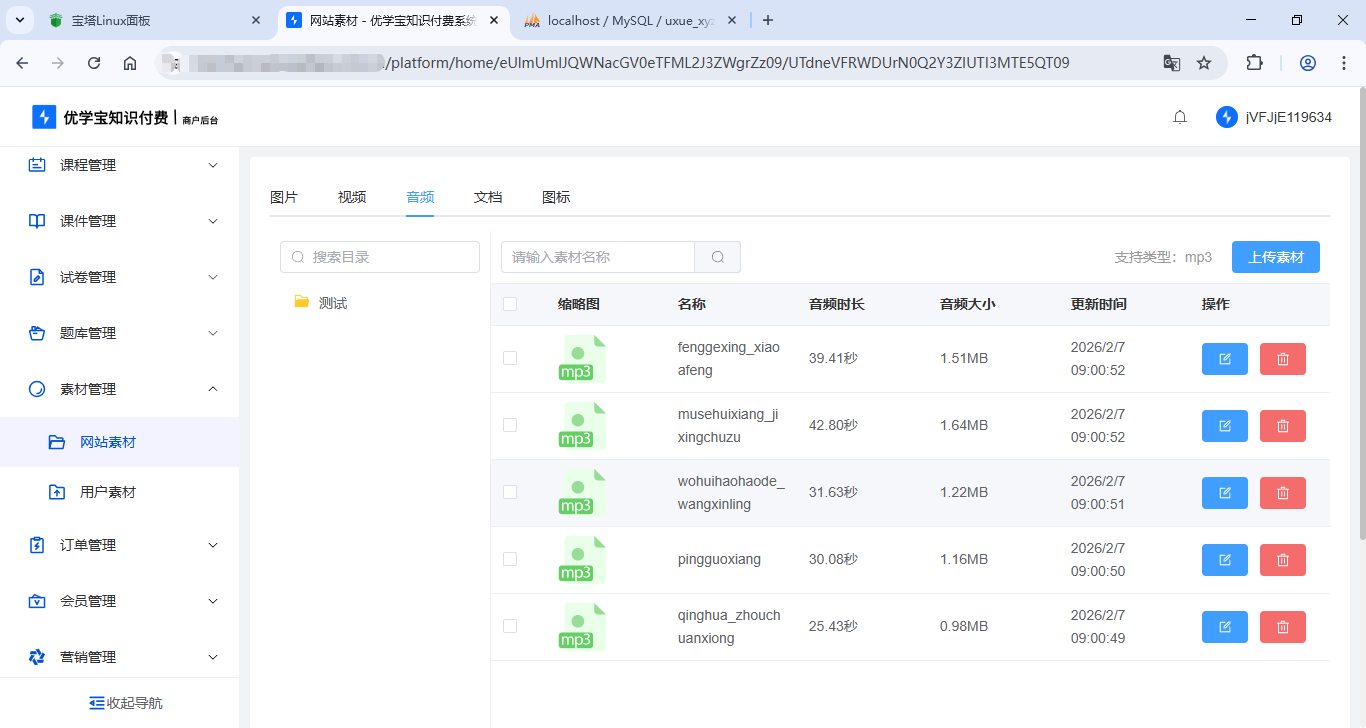Switch to the 视频 tab

352,197
